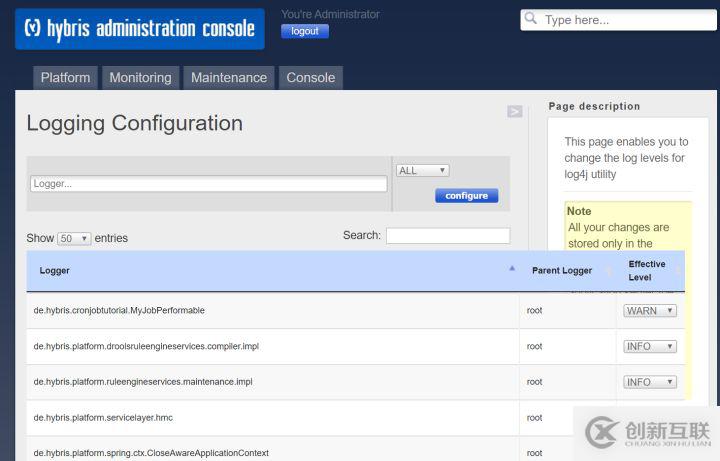
Task: Open INFO dropdown for droolsruleengineservices.compiler.impl
Action: coord(650,346)
